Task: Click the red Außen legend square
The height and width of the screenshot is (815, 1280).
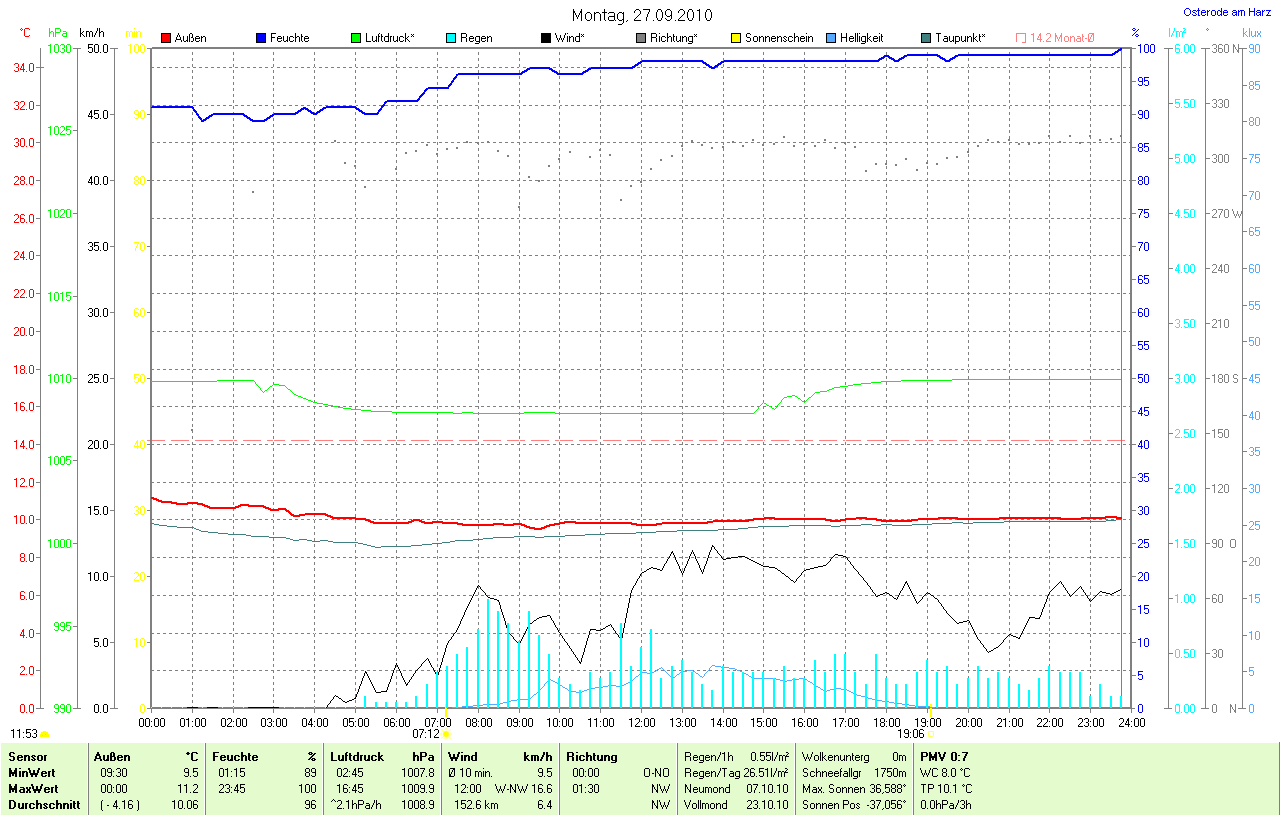Action: tap(166, 38)
